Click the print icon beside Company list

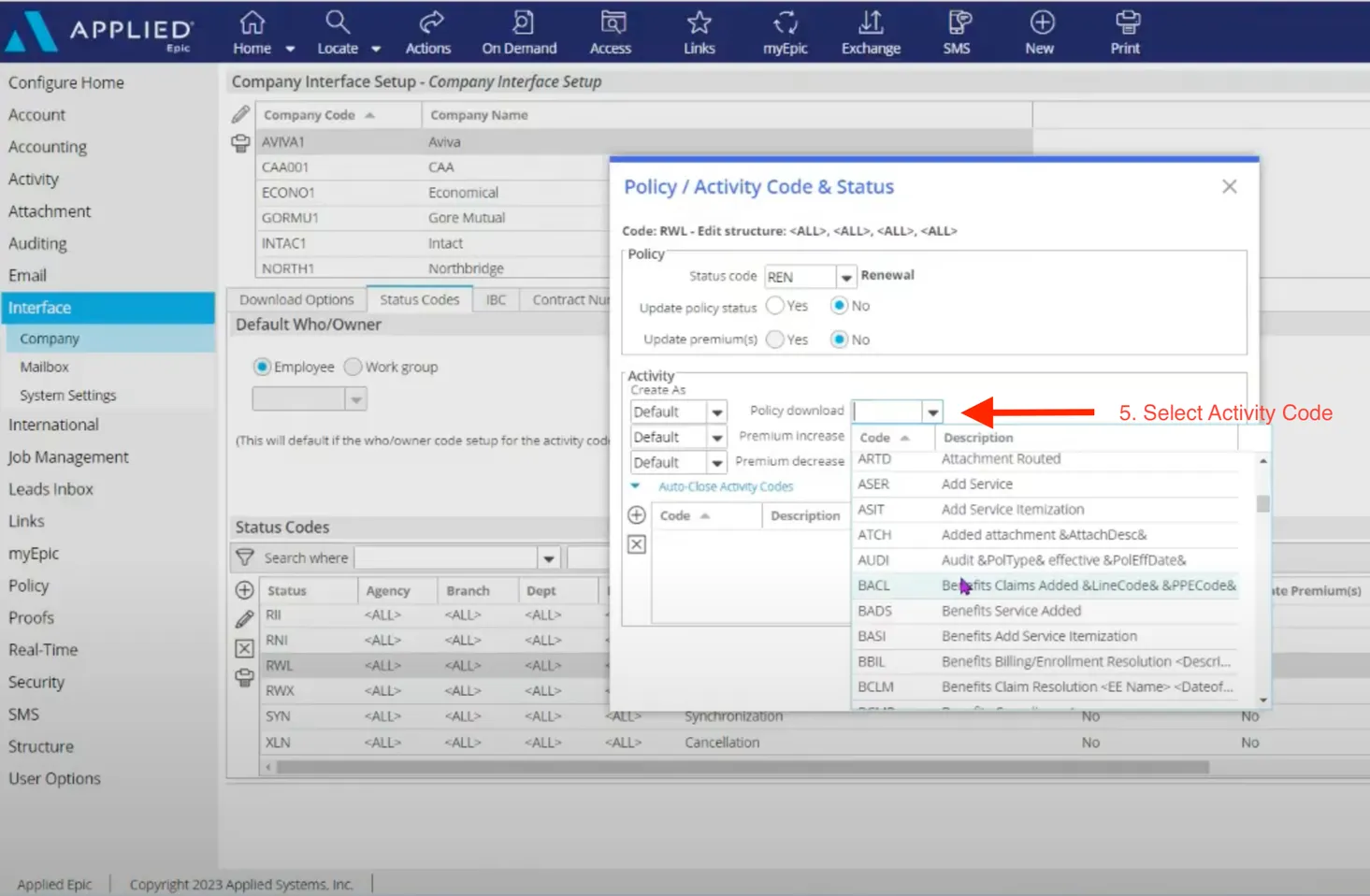pos(240,143)
